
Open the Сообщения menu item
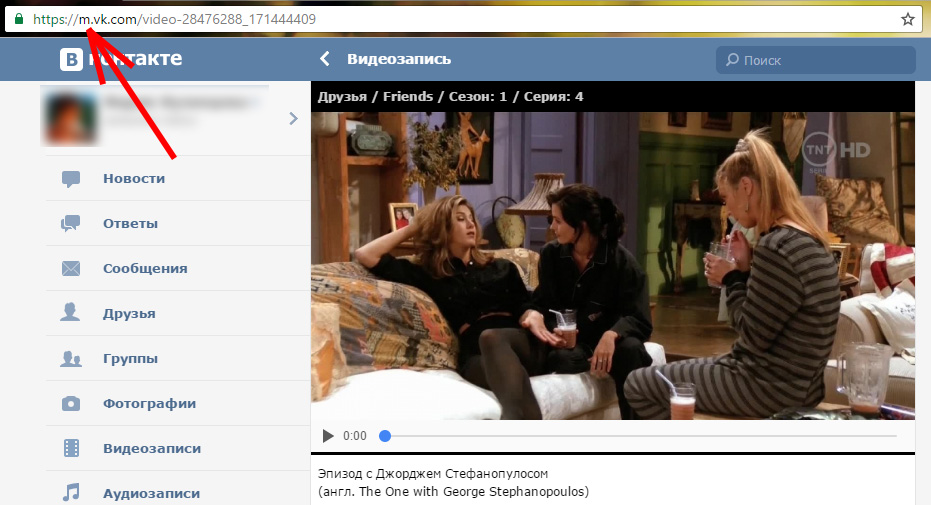pyautogui.click(x=145, y=269)
